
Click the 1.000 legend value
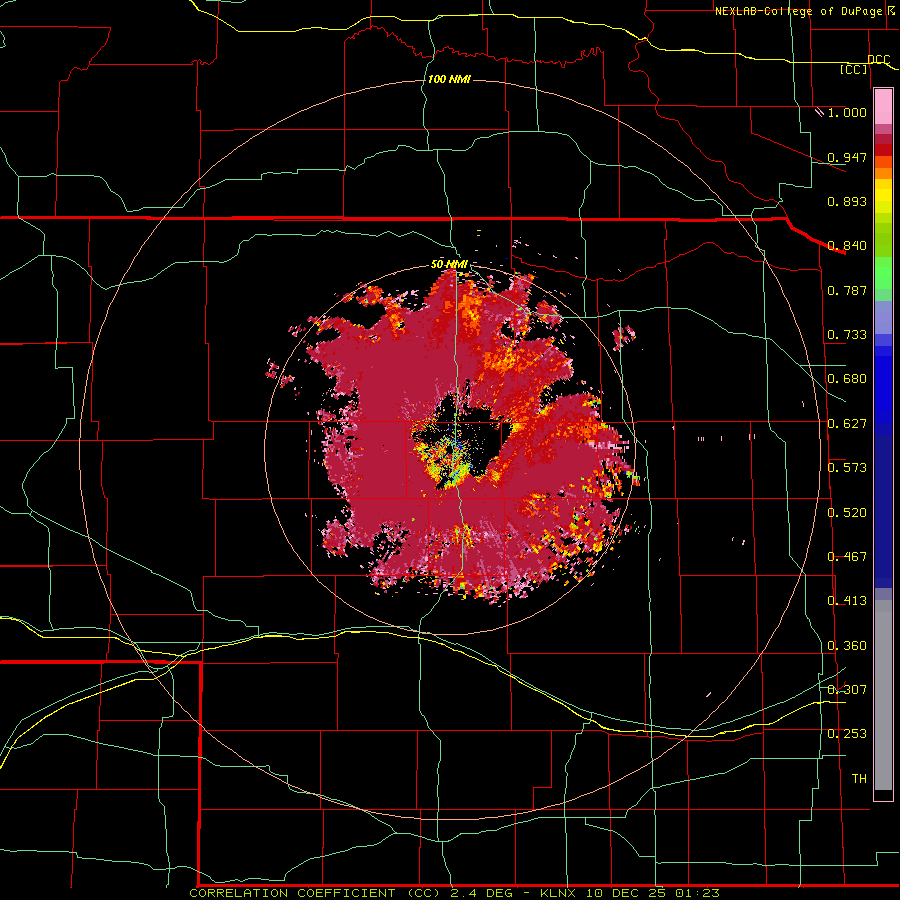(x=847, y=112)
